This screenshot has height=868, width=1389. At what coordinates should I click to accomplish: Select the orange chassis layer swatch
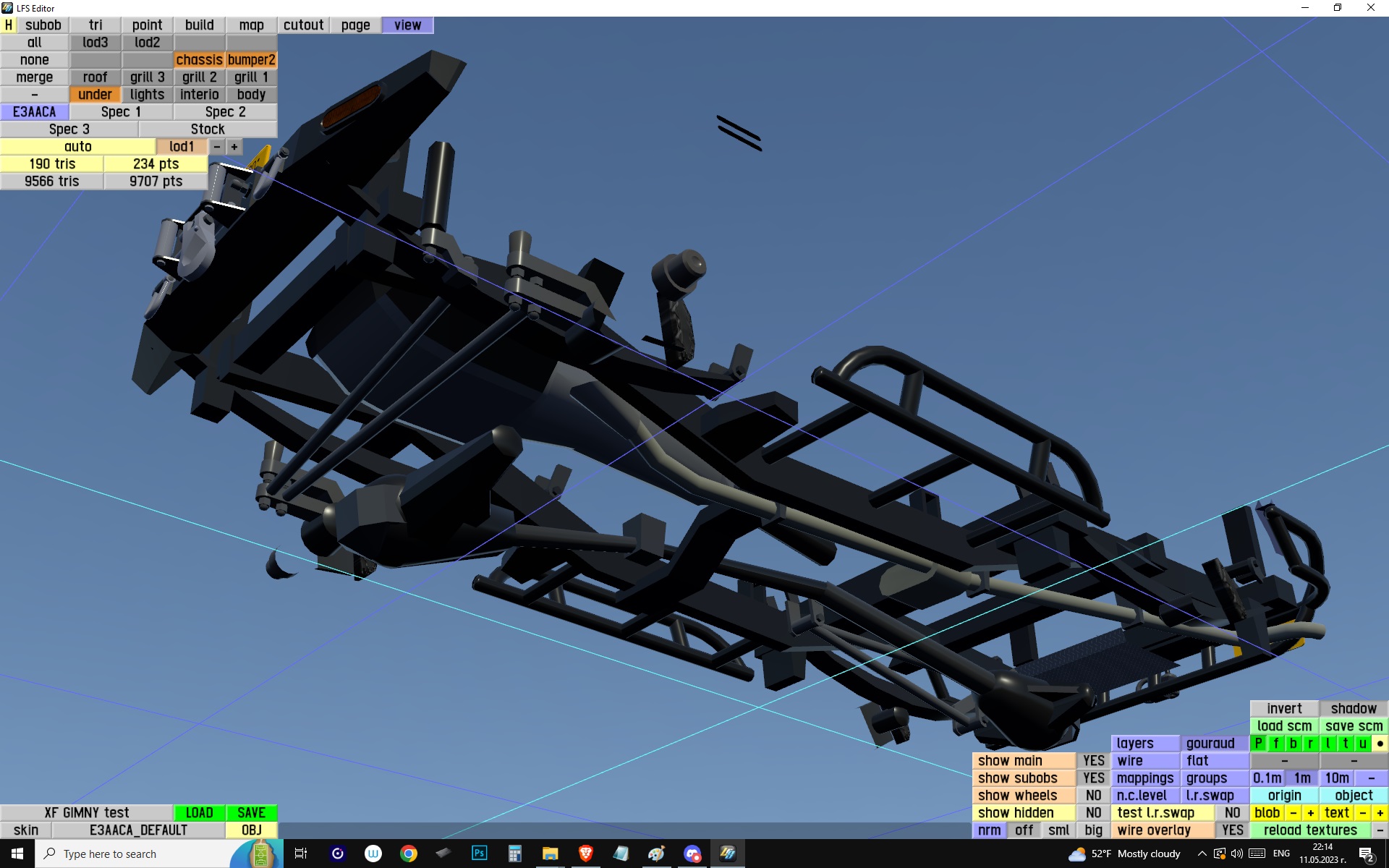[x=199, y=60]
